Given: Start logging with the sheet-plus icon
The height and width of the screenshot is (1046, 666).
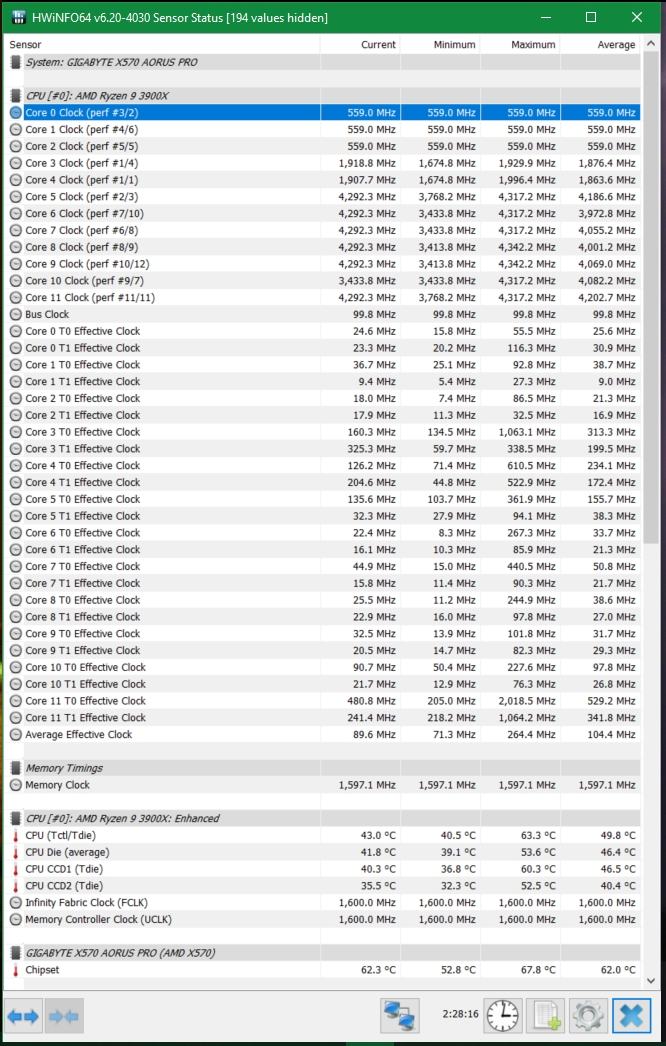Looking at the screenshot, I should tap(547, 1016).
